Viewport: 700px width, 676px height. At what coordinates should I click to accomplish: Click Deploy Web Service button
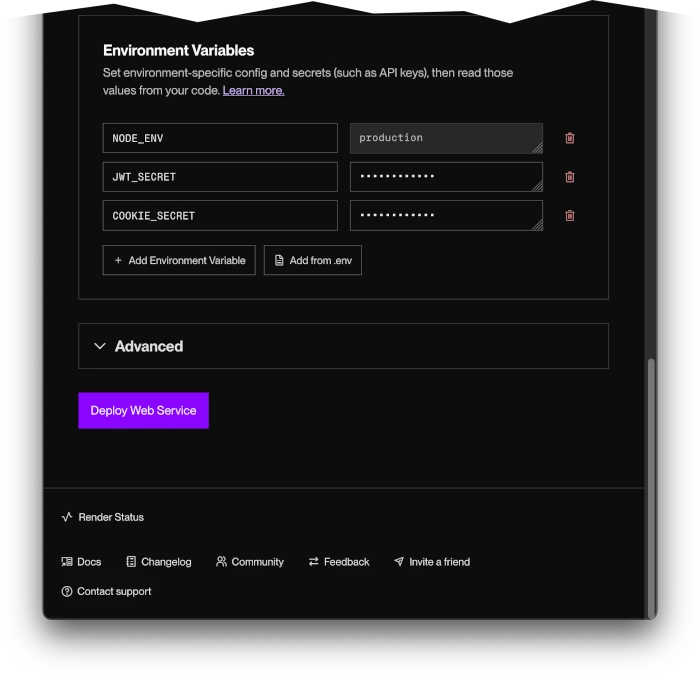[143, 410]
